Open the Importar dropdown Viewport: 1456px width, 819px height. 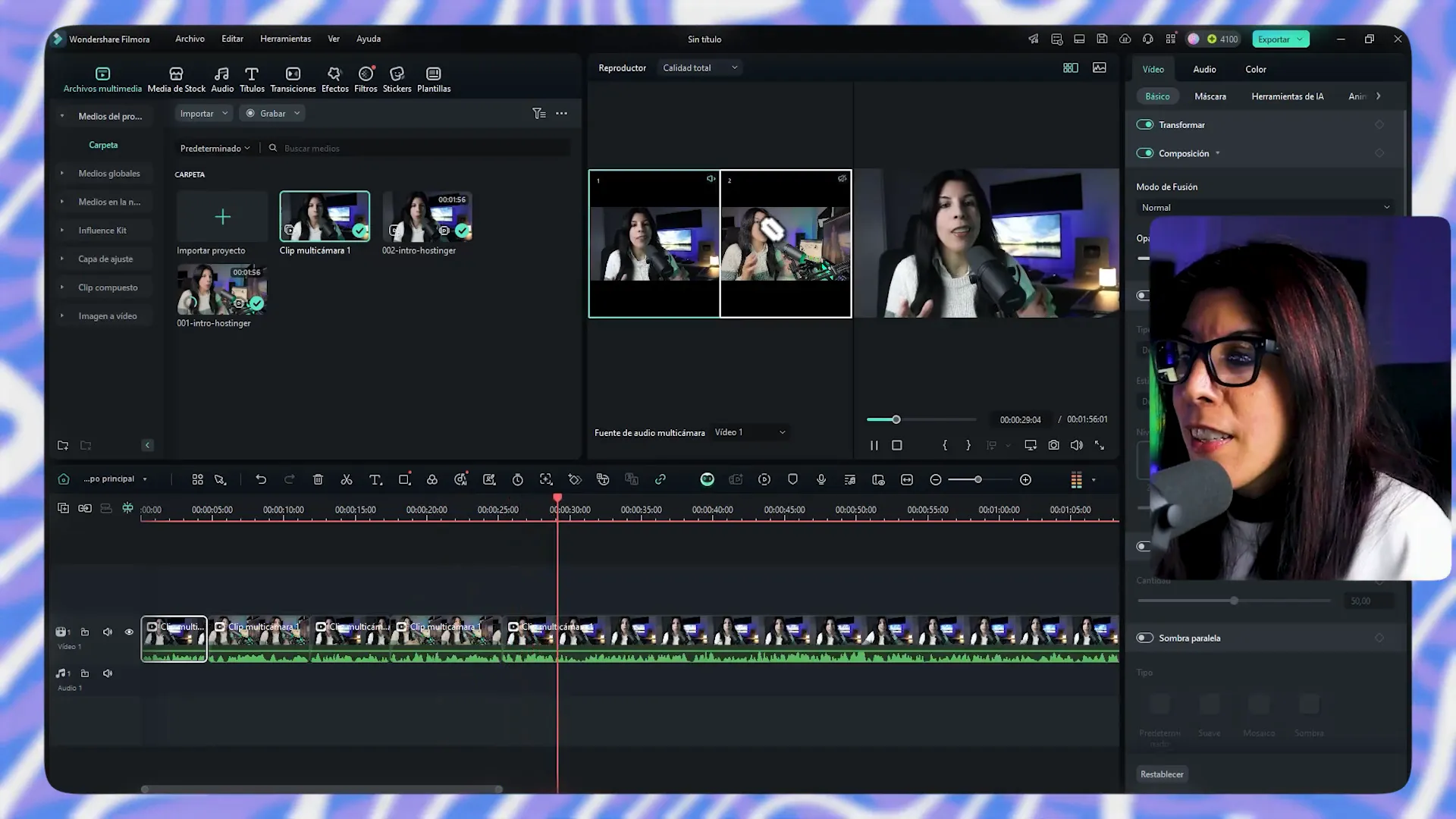(203, 113)
